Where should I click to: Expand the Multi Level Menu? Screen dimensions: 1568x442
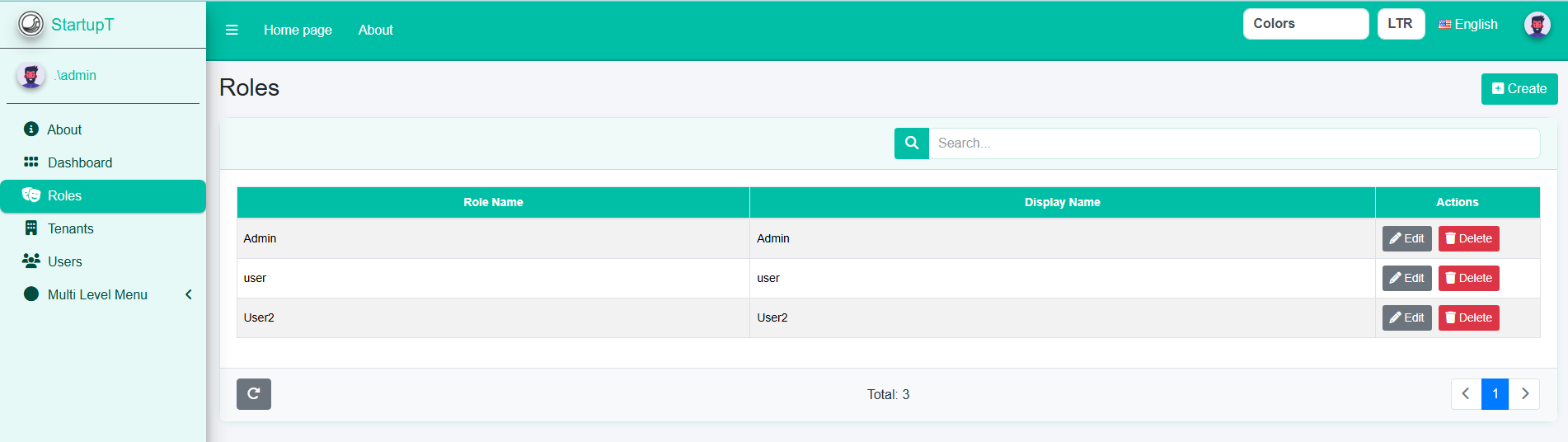pyautogui.click(x=97, y=294)
